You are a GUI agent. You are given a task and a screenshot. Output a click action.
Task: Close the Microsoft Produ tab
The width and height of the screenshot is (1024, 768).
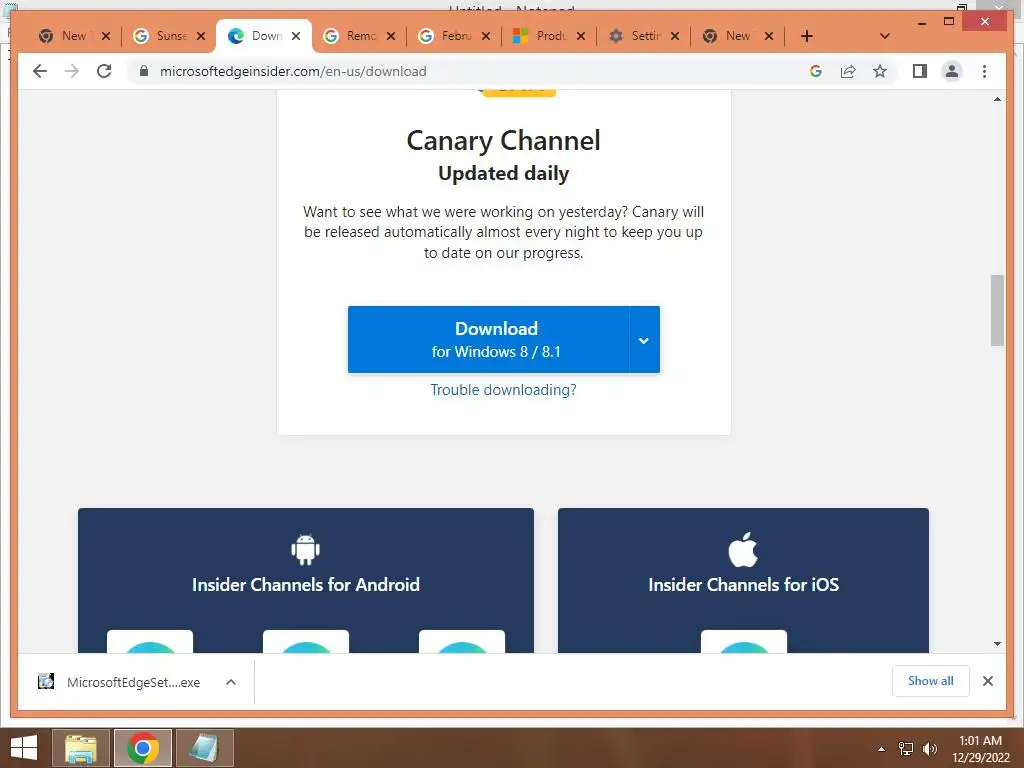581,36
